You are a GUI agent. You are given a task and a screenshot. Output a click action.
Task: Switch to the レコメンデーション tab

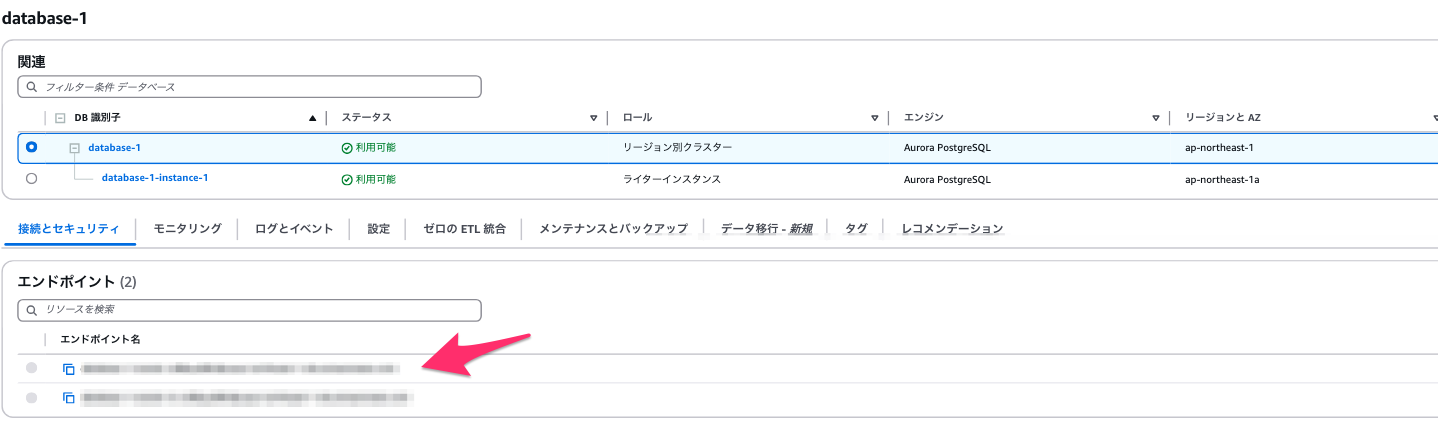[x=952, y=228]
